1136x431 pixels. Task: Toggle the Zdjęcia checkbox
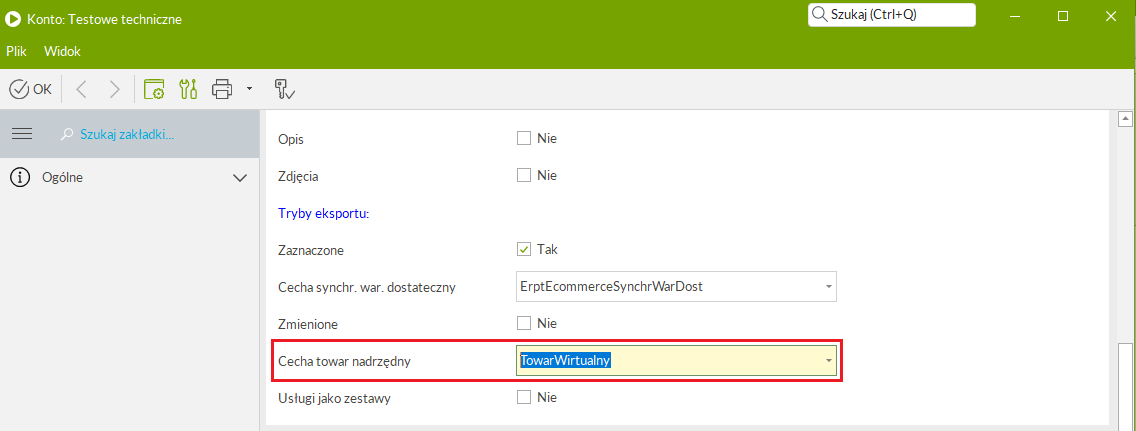click(524, 175)
